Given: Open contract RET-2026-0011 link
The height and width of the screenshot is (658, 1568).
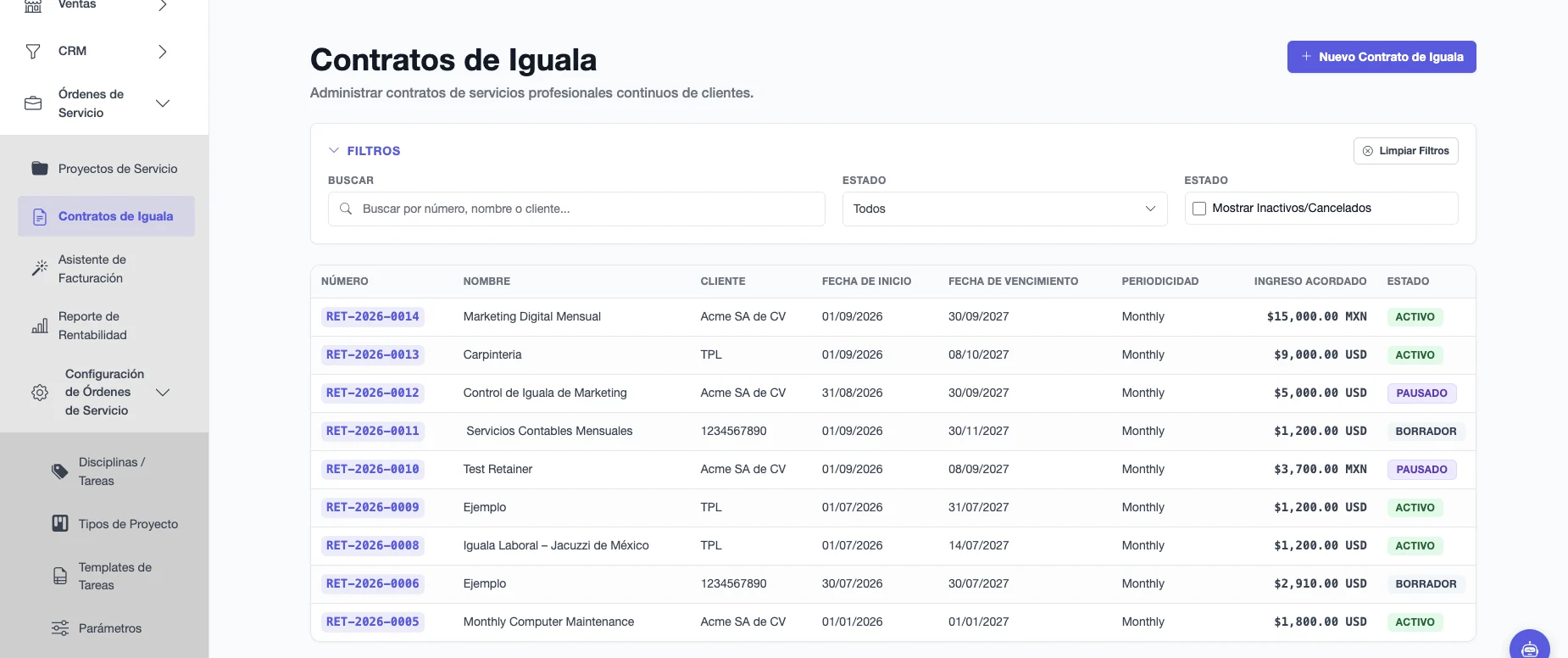Looking at the screenshot, I should pyautogui.click(x=373, y=432).
